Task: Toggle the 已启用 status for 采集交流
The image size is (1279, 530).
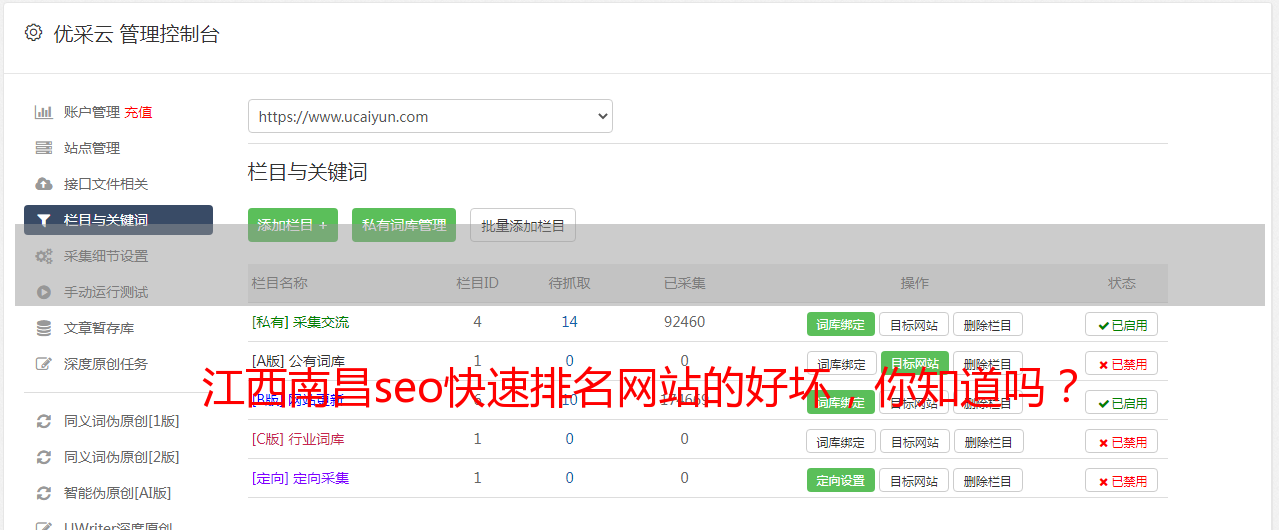Action: click(1121, 324)
